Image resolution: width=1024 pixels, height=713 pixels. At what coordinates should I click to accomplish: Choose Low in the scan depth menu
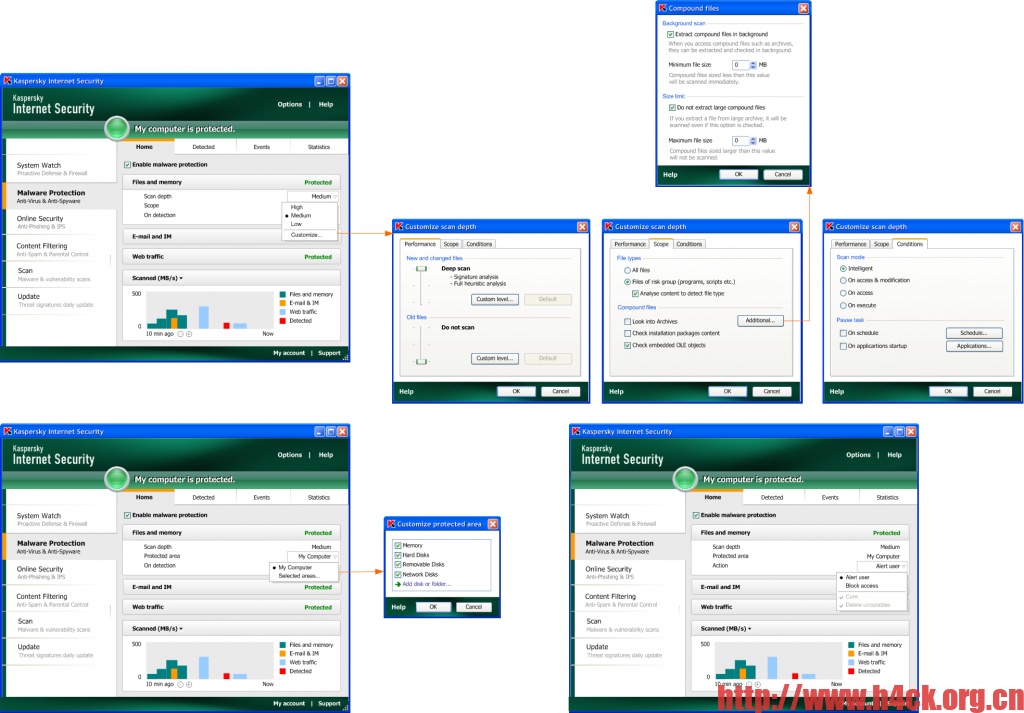[296, 224]
